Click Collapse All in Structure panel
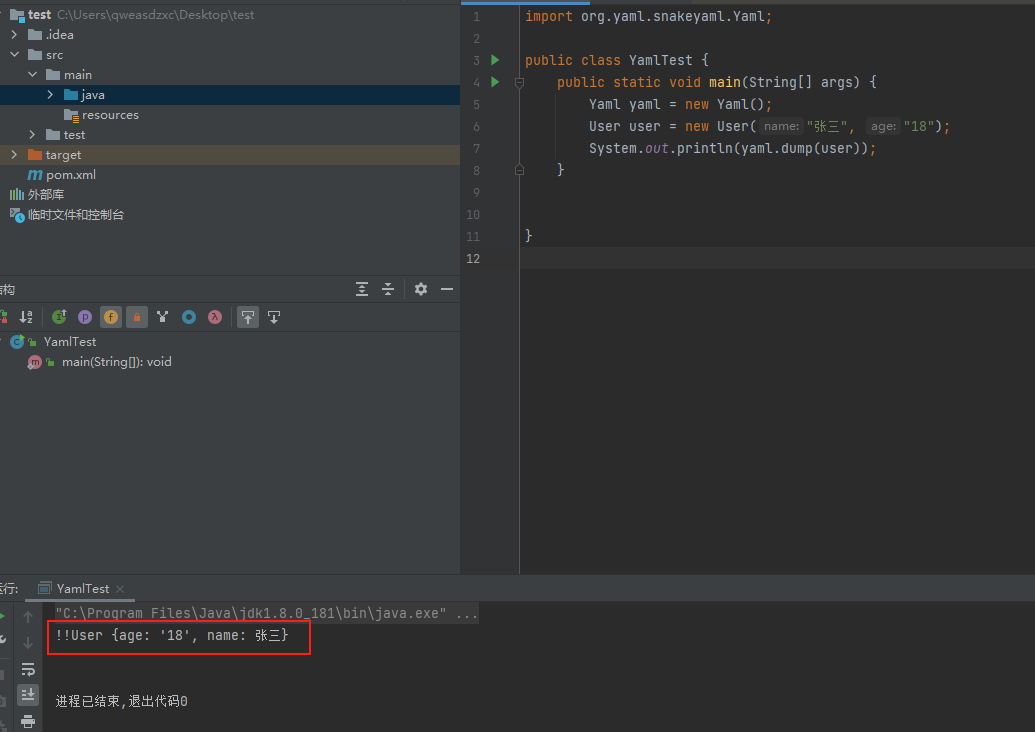This screenshot has width=1035, height=732. coord(389,289)
